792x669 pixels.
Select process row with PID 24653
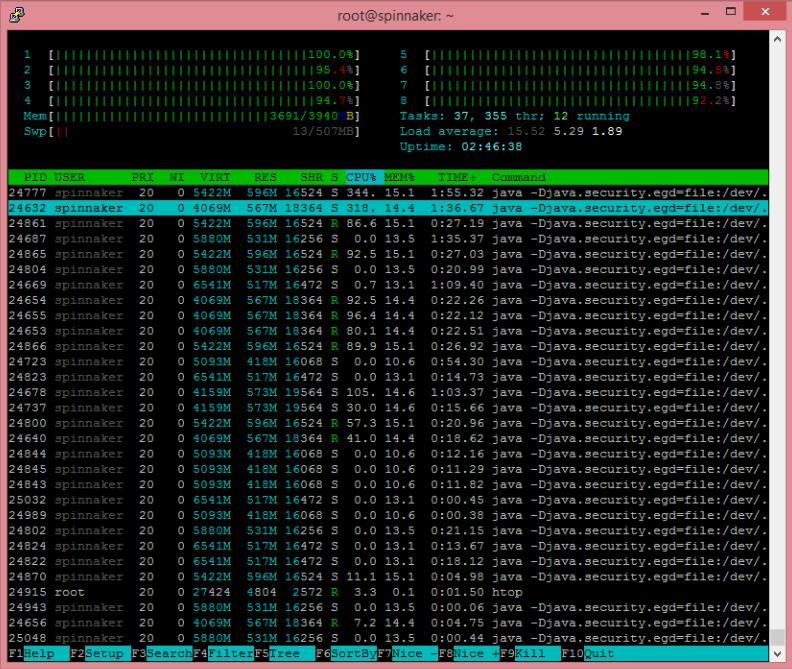388,331
